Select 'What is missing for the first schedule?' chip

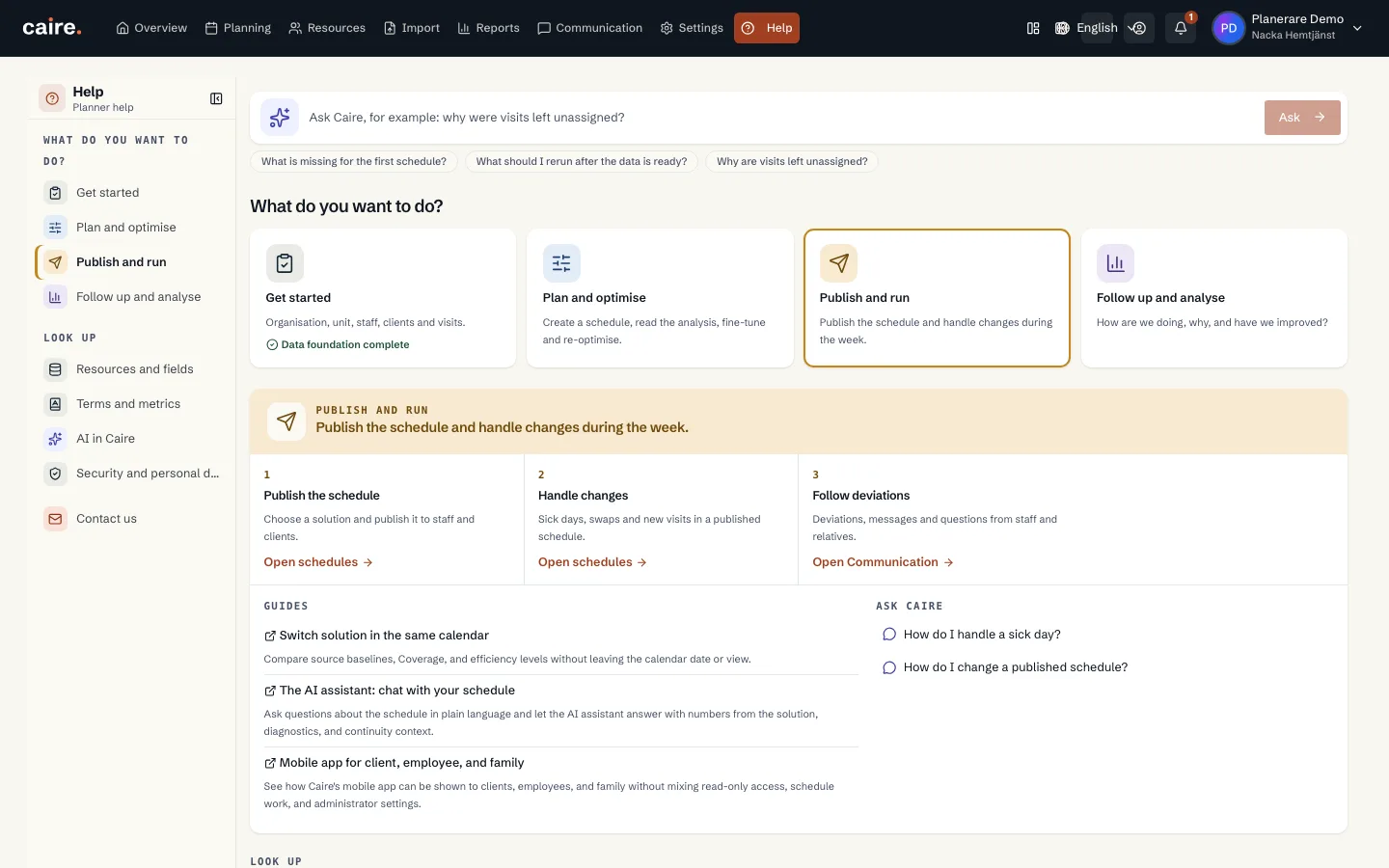pyautogui.click(x=354, y=161)
